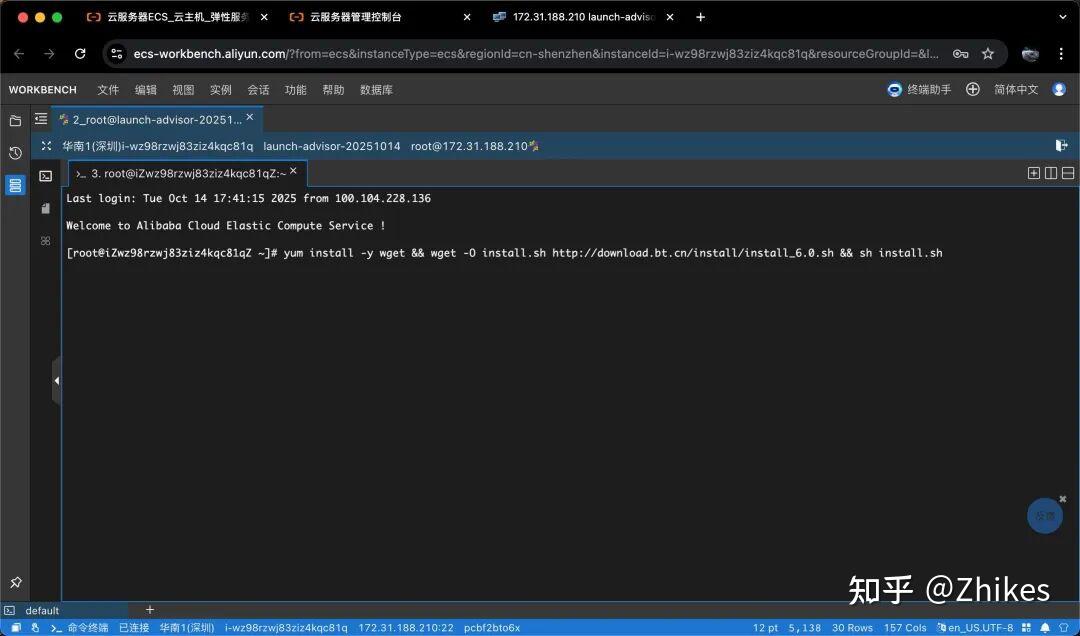The height and width of the screenshot is (636, 1080).
Task: Open the 简体中文 language dropdown
Action: pyautogui.click(x=1016, y=90)
